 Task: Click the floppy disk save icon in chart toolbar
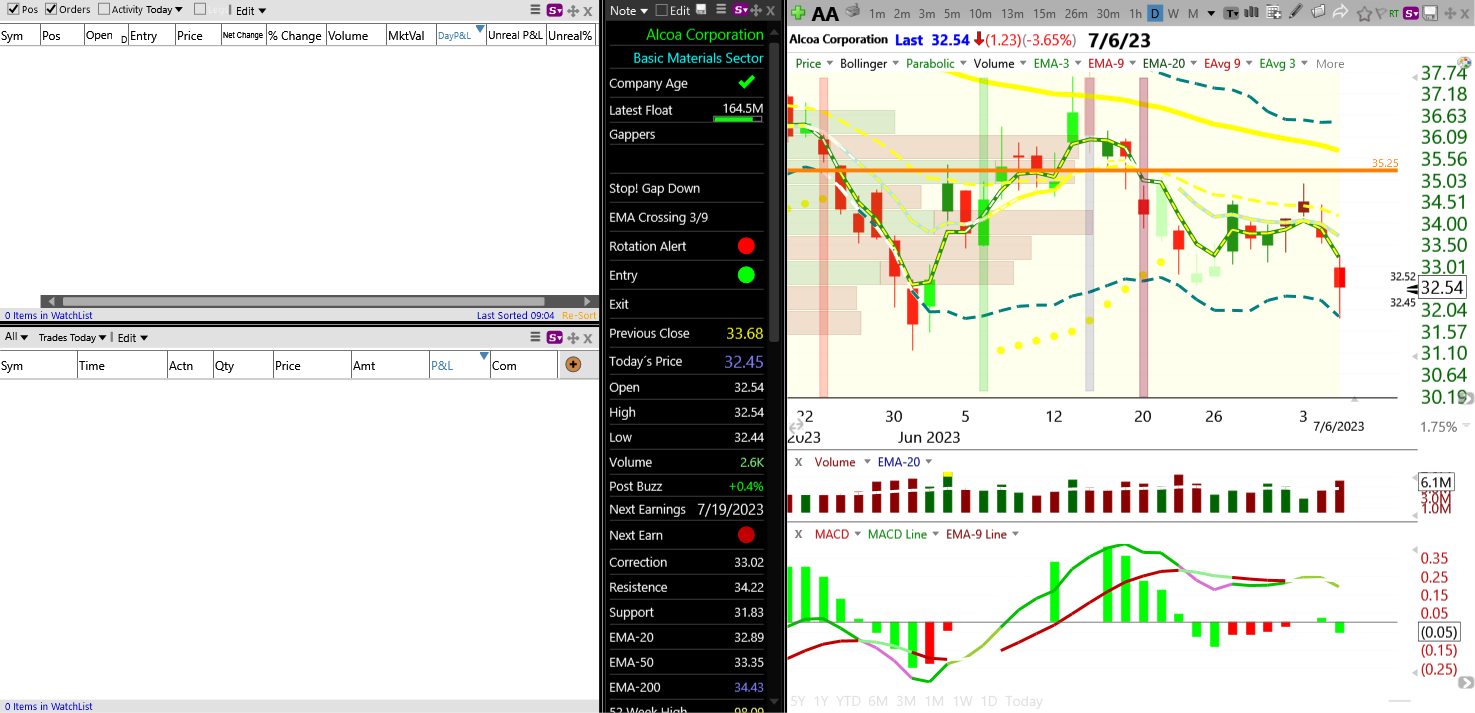coord(1431,13)
